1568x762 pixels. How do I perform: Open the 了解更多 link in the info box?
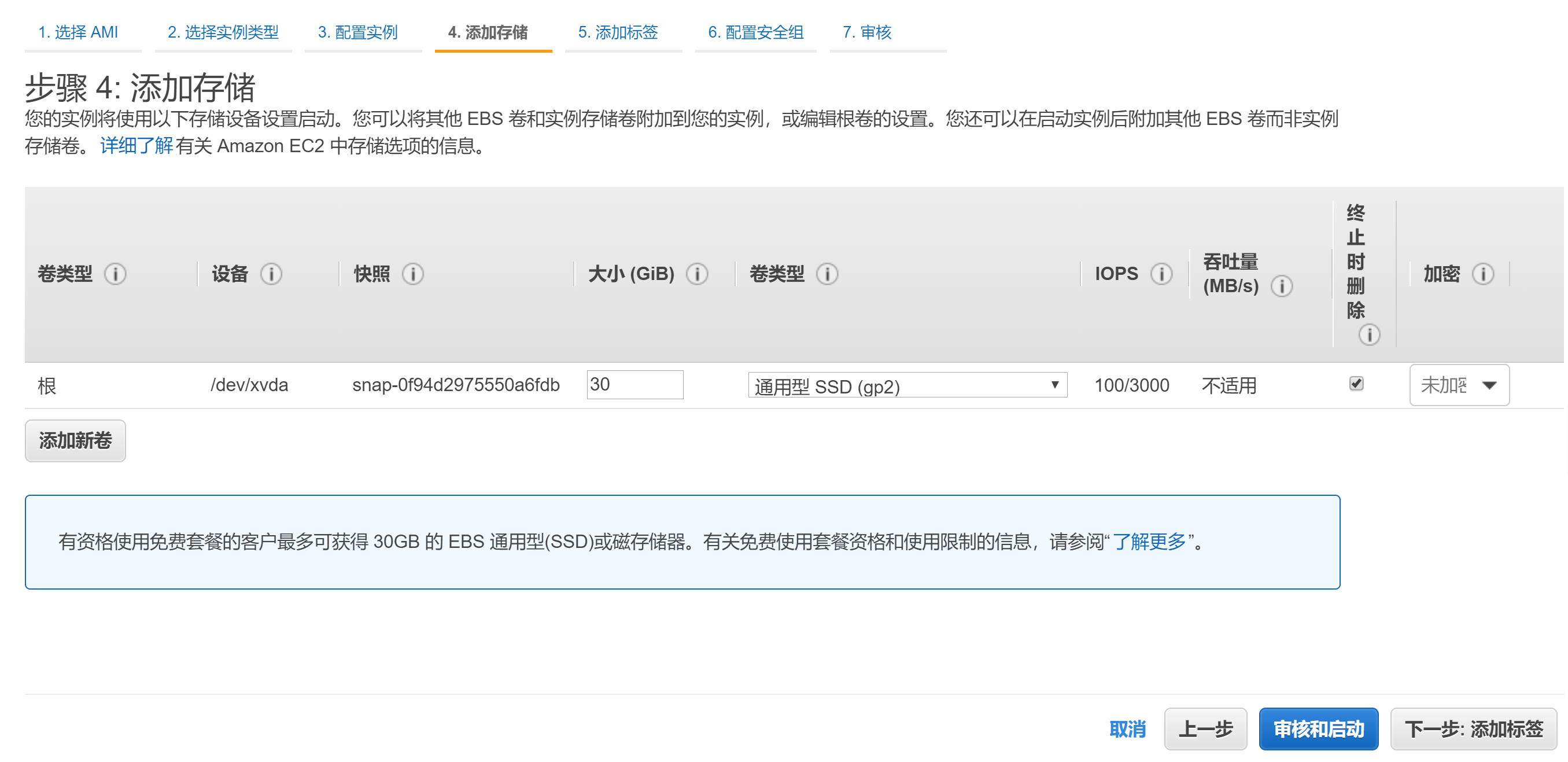1149,542
